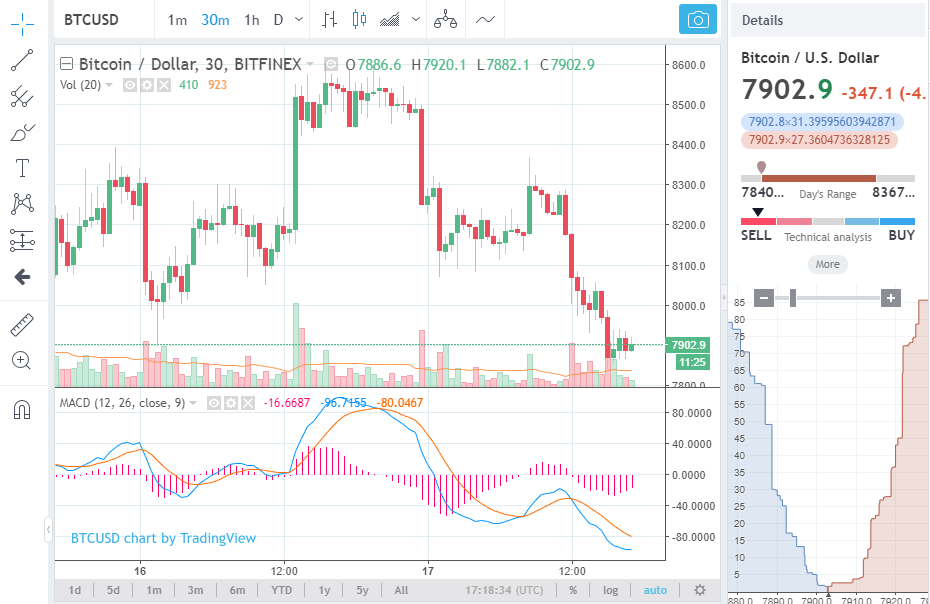
Task: Take a chart snapshot with camera button
Action: [x=698, y=20]
